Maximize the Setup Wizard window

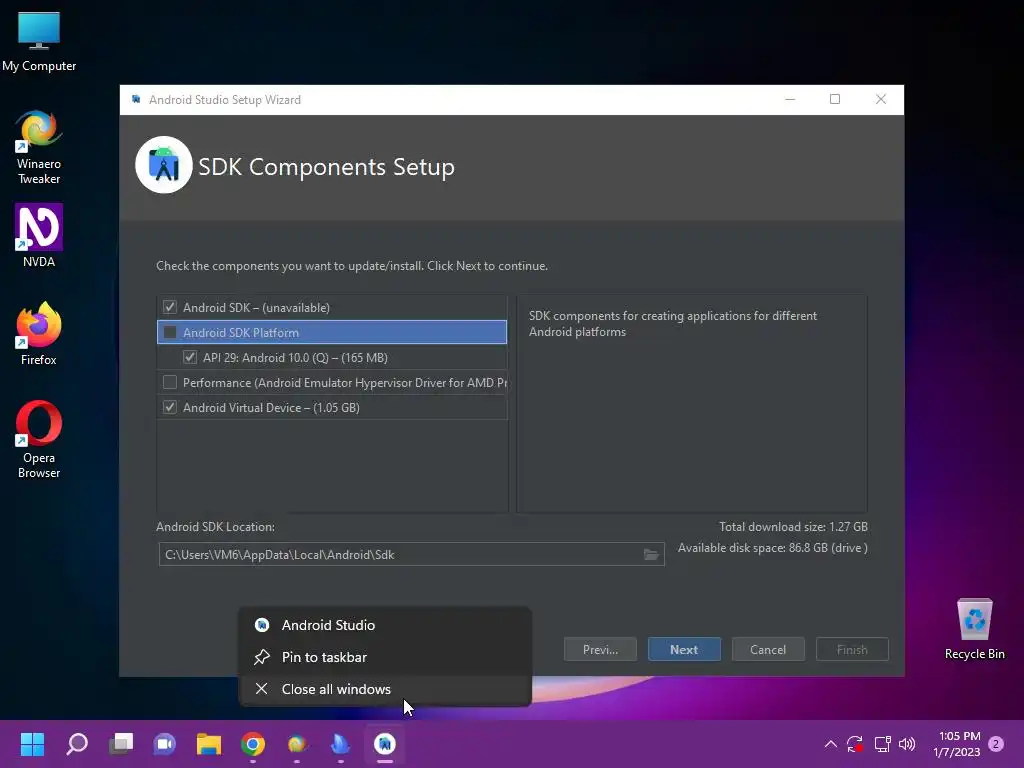point(835,99)
